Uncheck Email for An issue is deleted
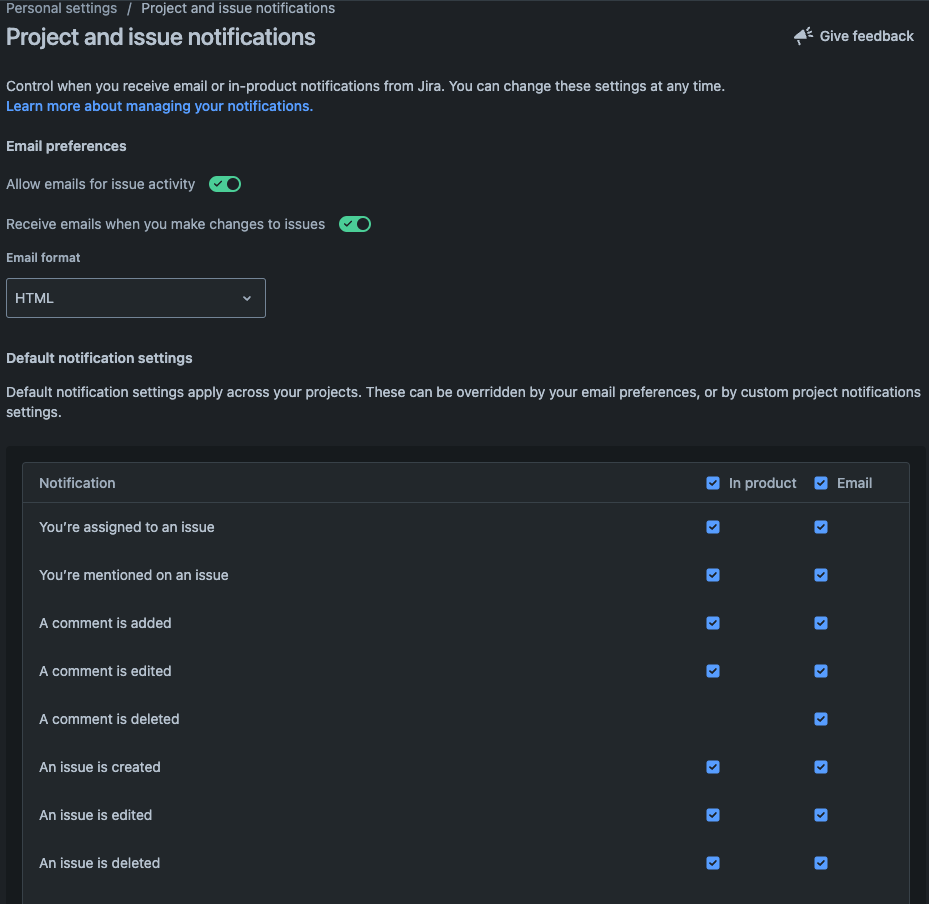Screen dimensions: 929x904 pyautogui.click(x=821, y=863)
